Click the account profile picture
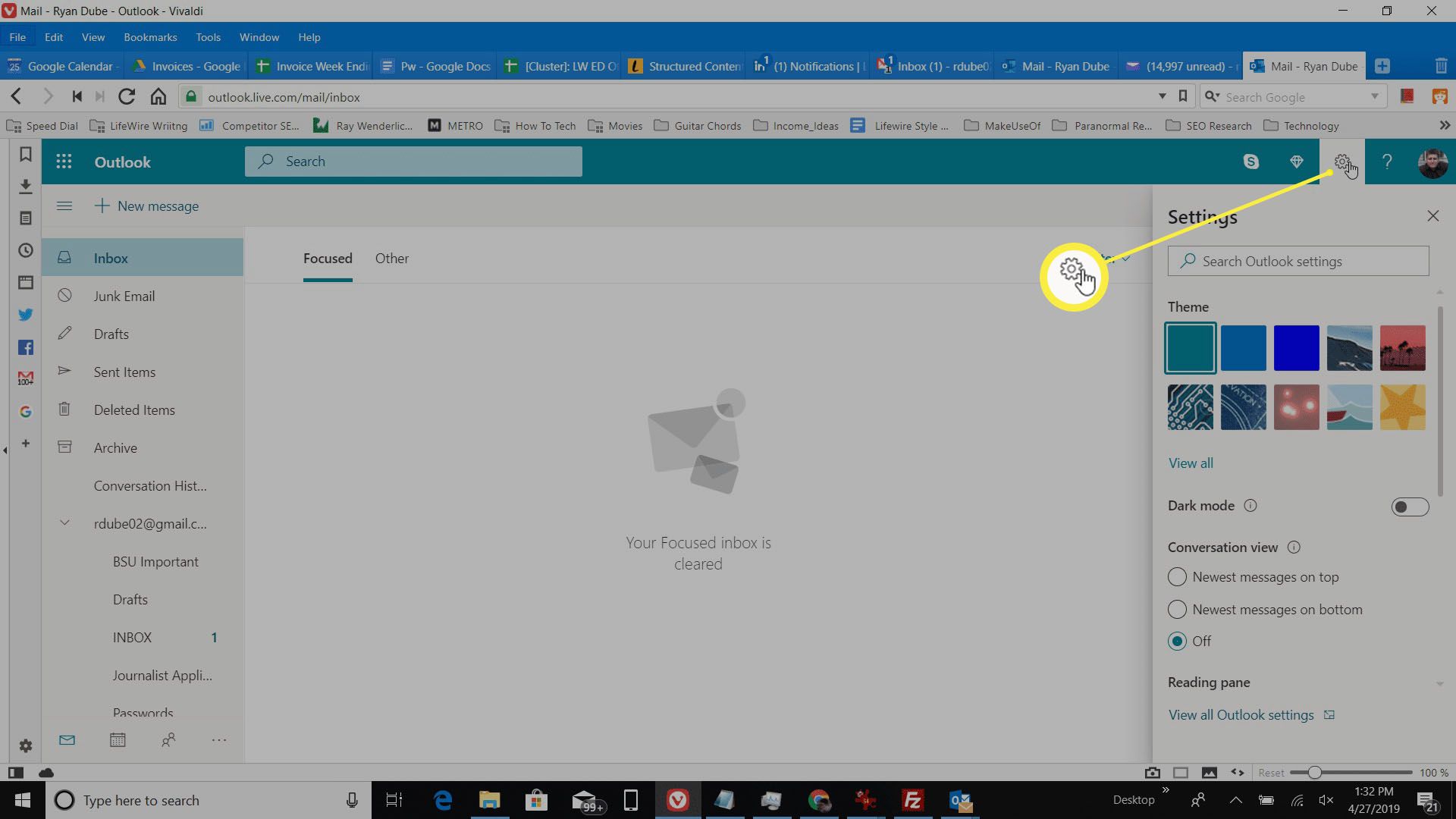 coord(1432,162)
